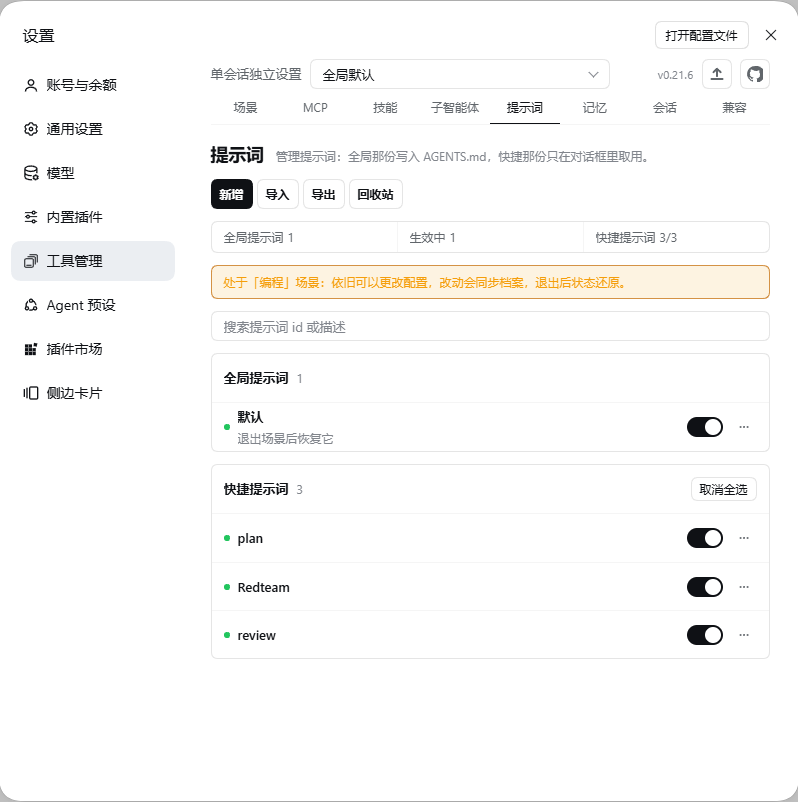Image resolution: width=798 pixels, height=802 pixels.
Task: Switch to the MCP tab
Action: (x=315, y=108)
